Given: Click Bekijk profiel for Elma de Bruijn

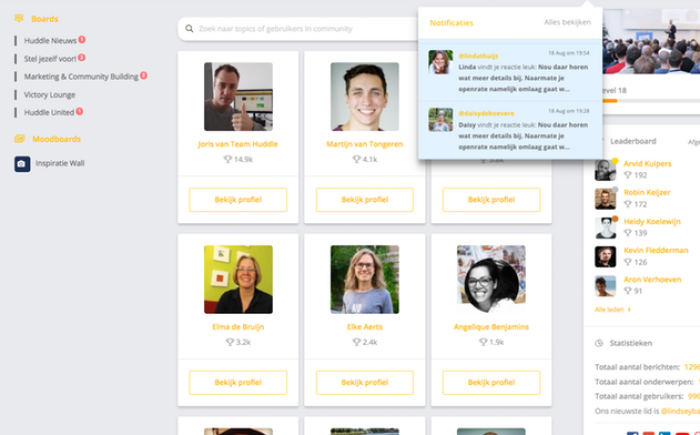Looking at the screenshot, I should [x=238, y=382].
